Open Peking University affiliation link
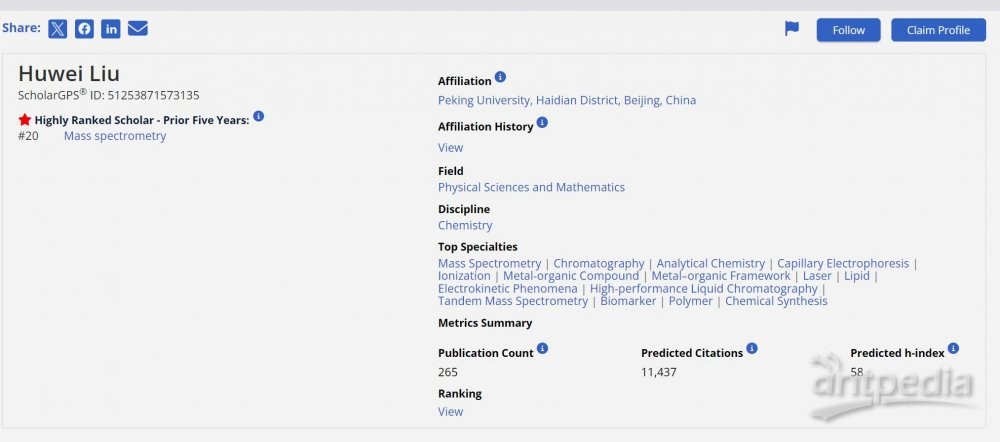The width and height of the screenshot is (1000, 442). click(x=567, y=100)
